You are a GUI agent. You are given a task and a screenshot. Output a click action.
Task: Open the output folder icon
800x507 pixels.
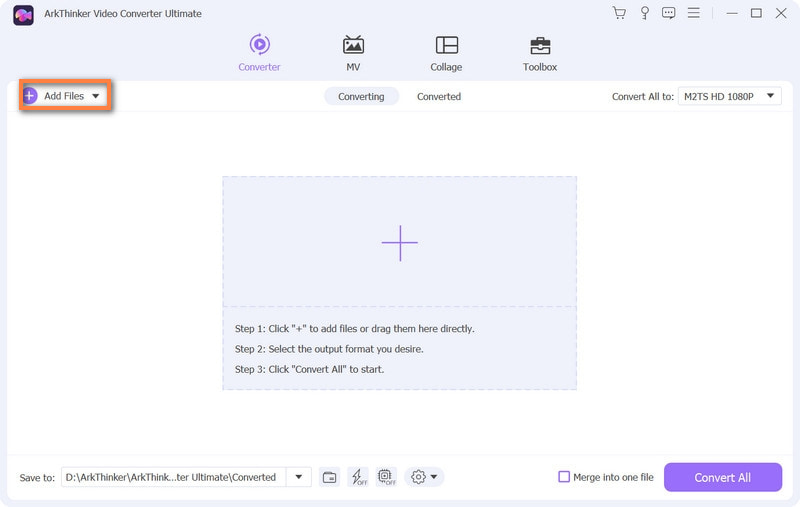(x=330, y=477)
